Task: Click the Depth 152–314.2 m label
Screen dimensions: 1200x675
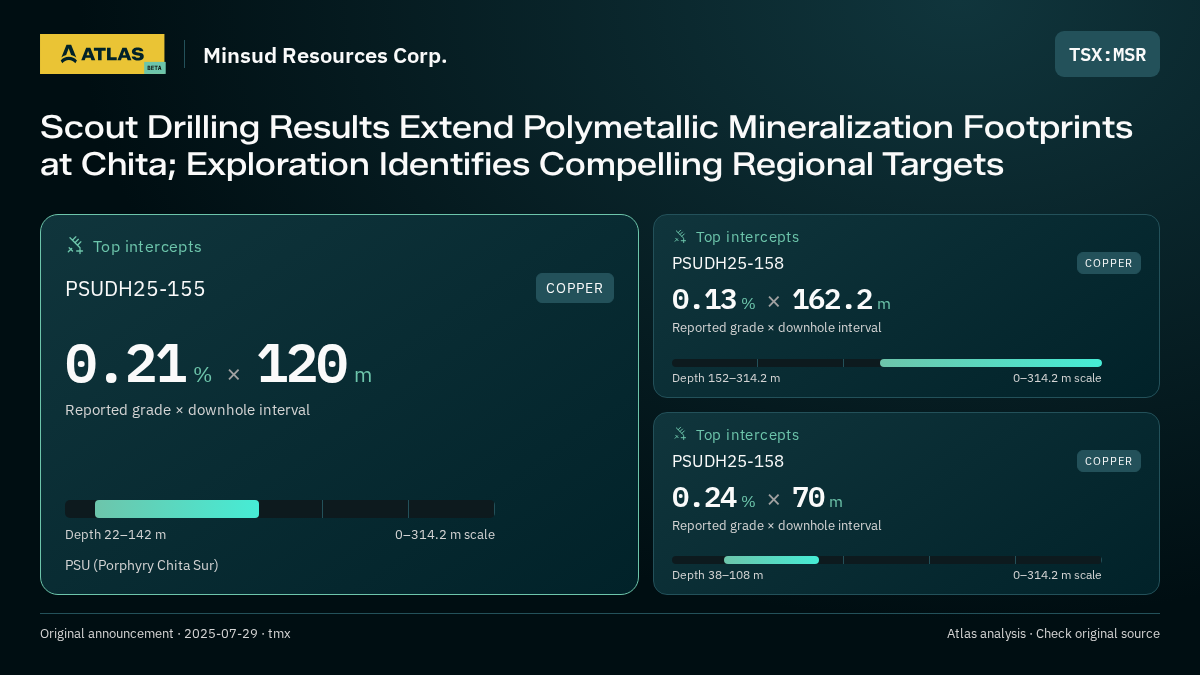Action: click(x=726, y=378)
